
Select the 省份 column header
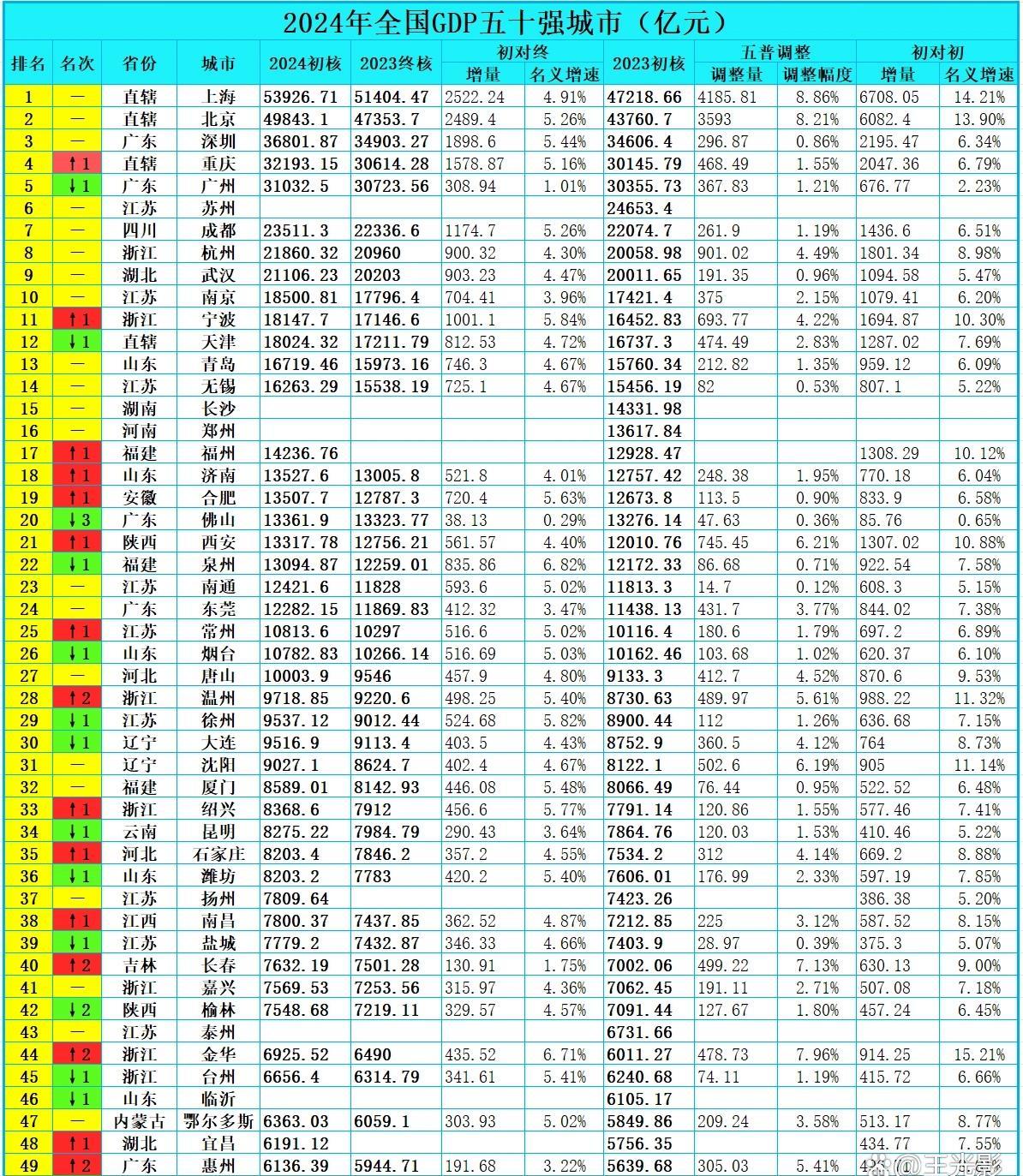(x=140, y=63)
